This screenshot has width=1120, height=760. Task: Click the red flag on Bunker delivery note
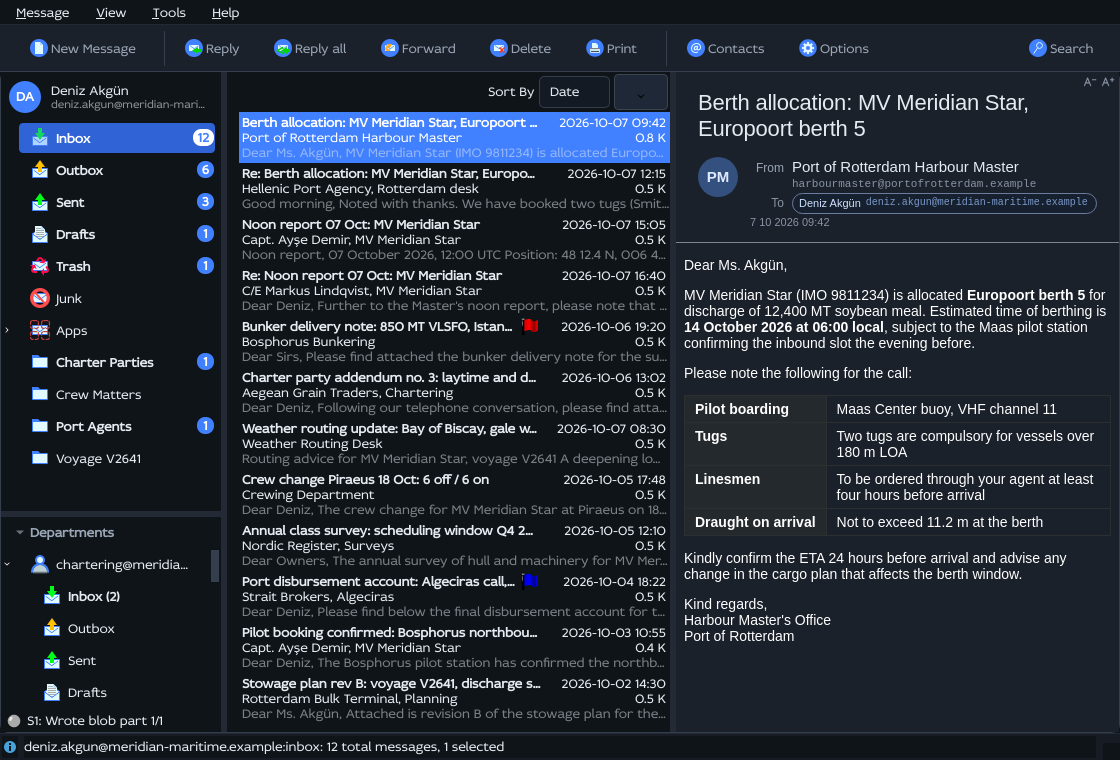pos(530,326)
